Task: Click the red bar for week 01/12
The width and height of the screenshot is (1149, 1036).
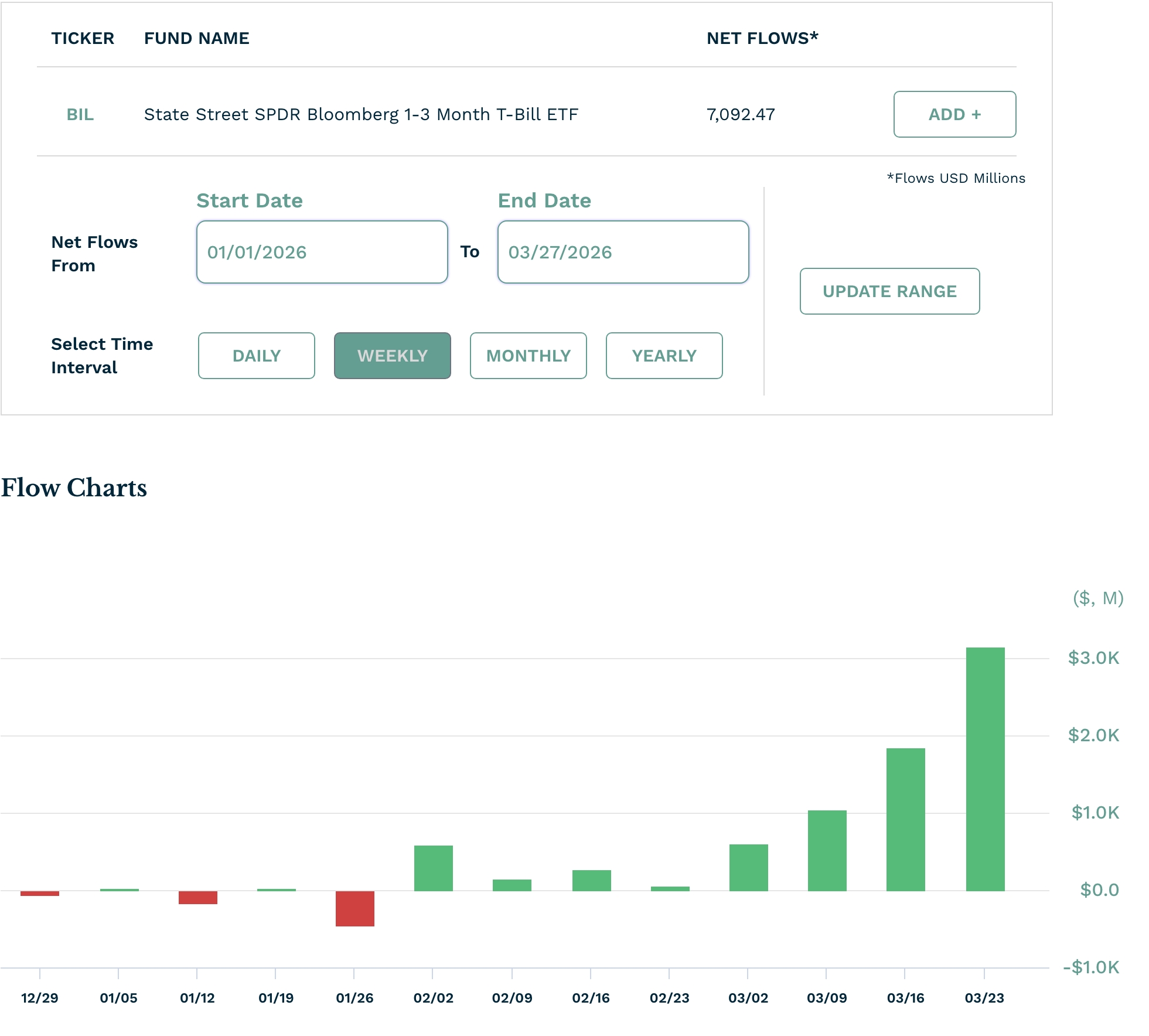Action: (197, 897)
